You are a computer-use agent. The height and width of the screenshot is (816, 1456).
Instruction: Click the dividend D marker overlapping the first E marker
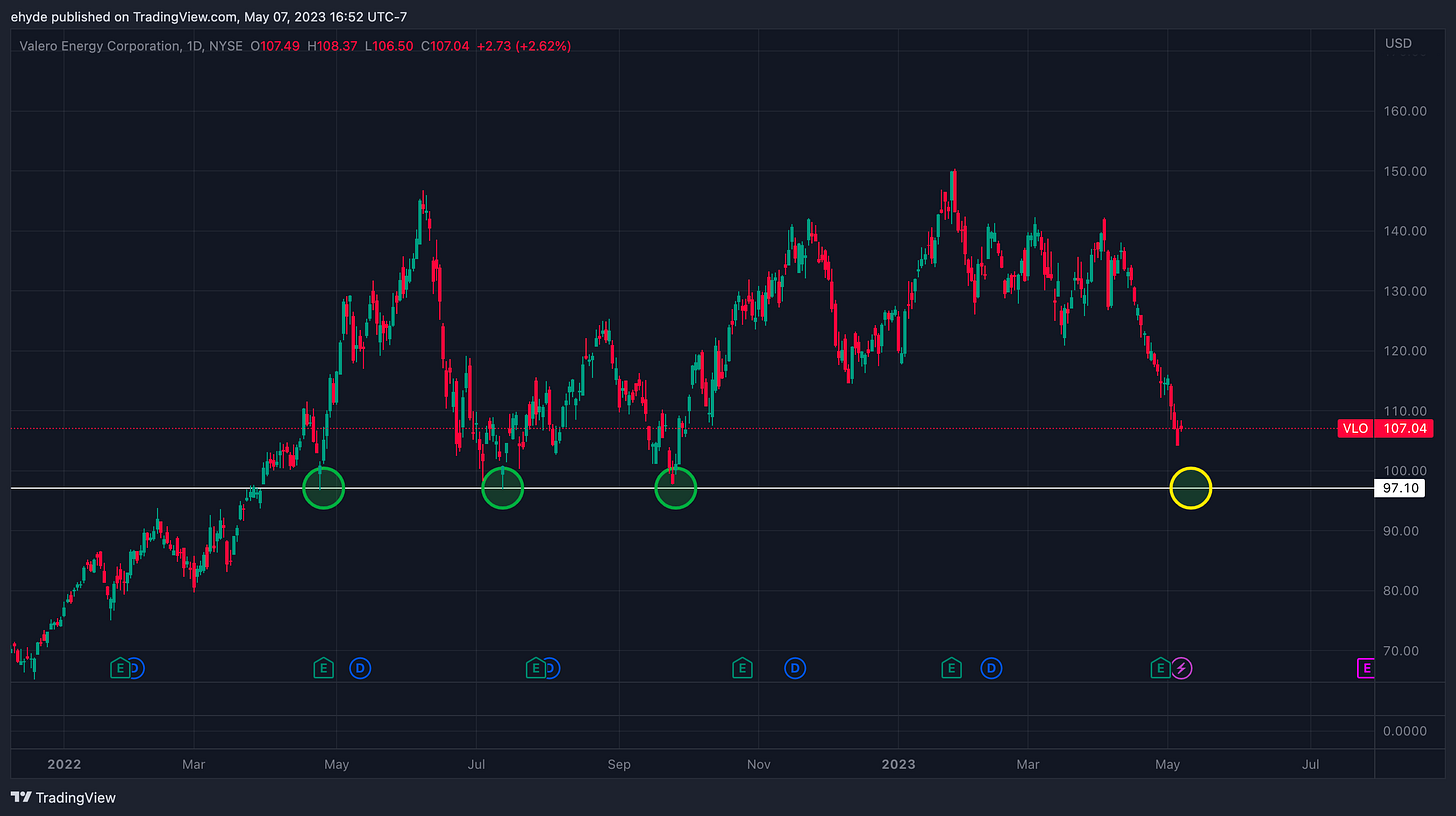136,668
